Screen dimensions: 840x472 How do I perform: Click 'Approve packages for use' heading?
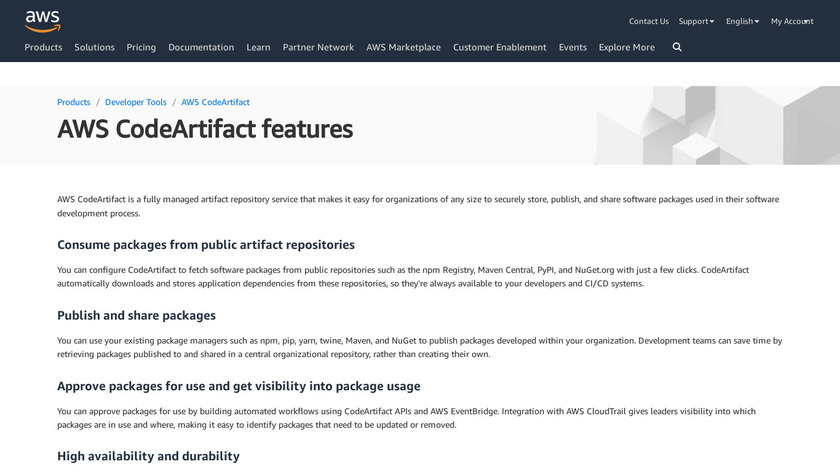coord(238,386)
